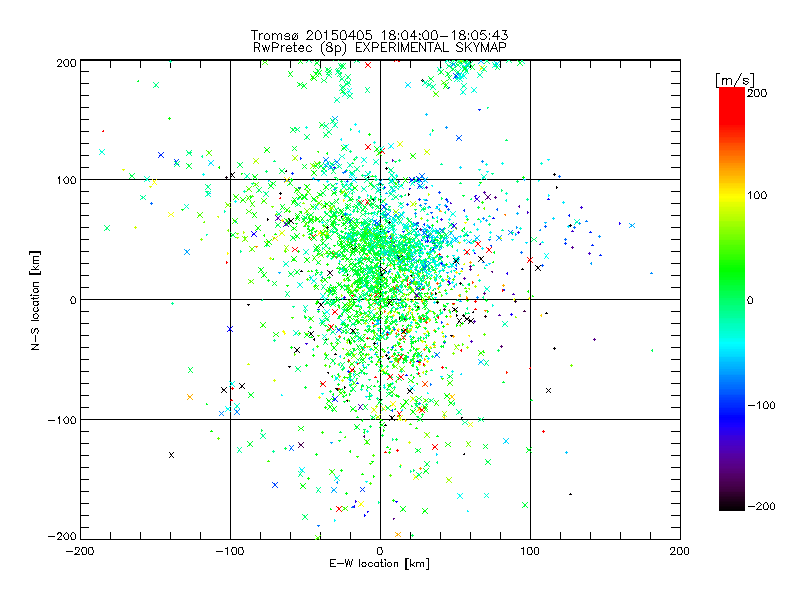The image size is (800, 600).
Task: Click the colorbar −100 label
Action: click(761, 406)
